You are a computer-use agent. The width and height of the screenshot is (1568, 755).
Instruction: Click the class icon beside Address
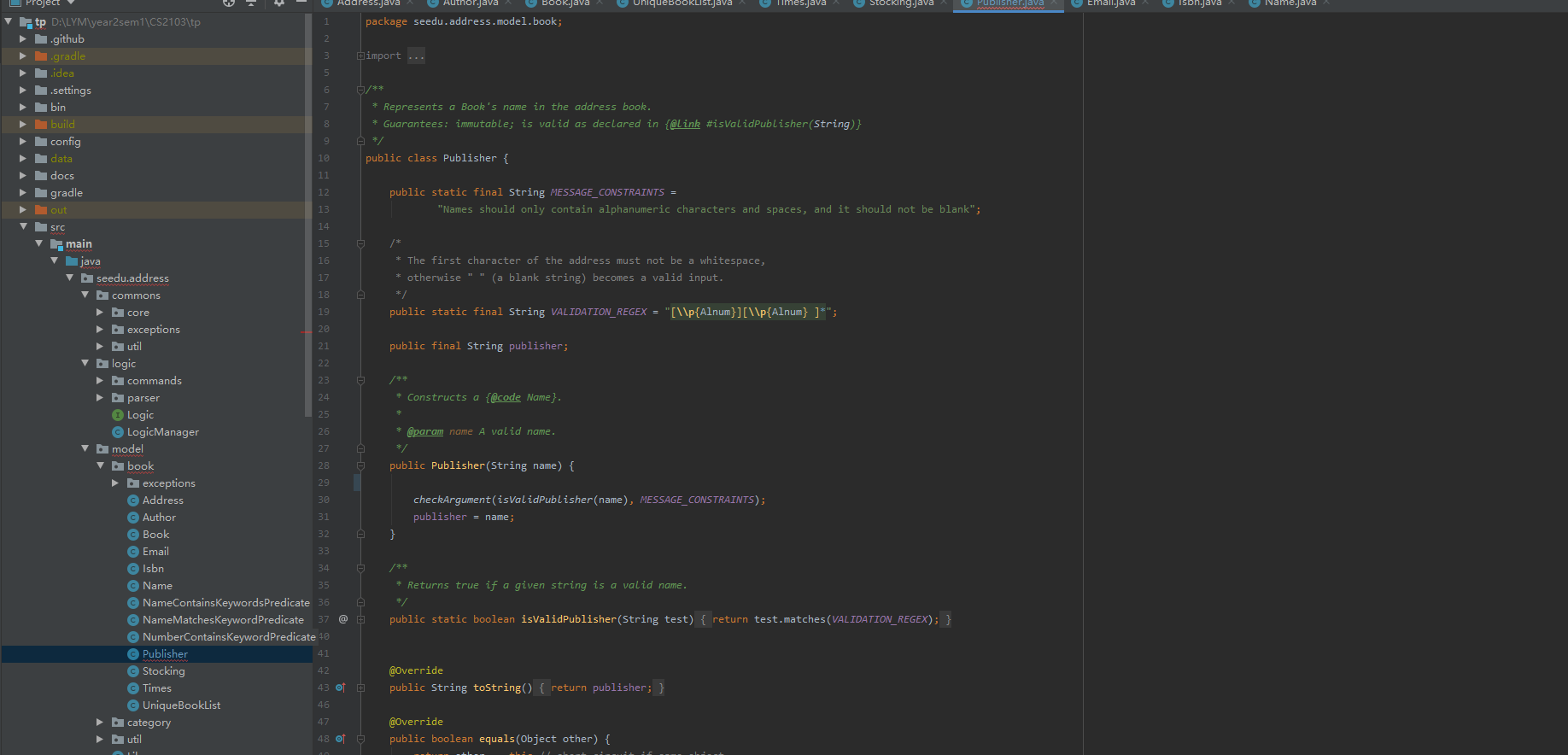pyautogui.click(x=133, y=500)
